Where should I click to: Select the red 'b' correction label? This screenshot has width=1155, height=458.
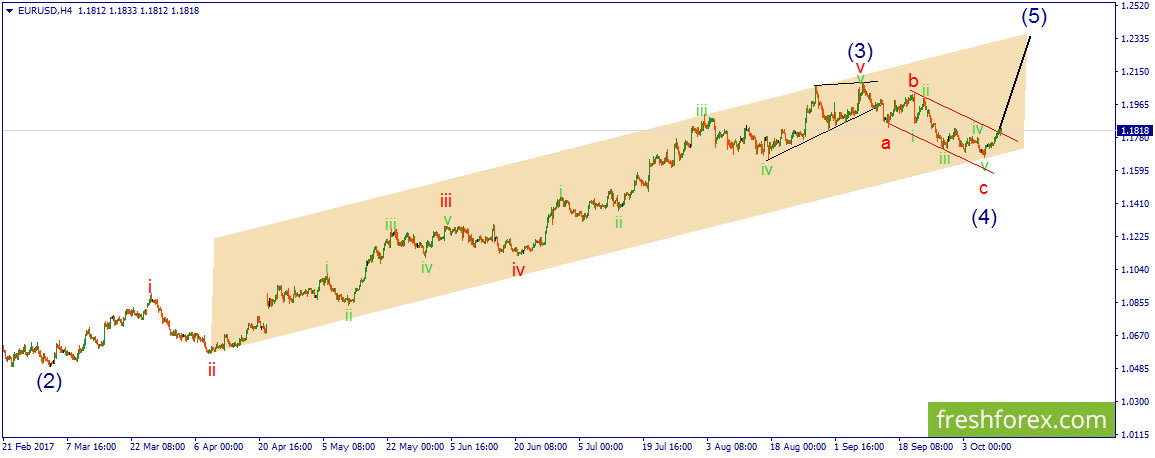(x=913, y=80)
